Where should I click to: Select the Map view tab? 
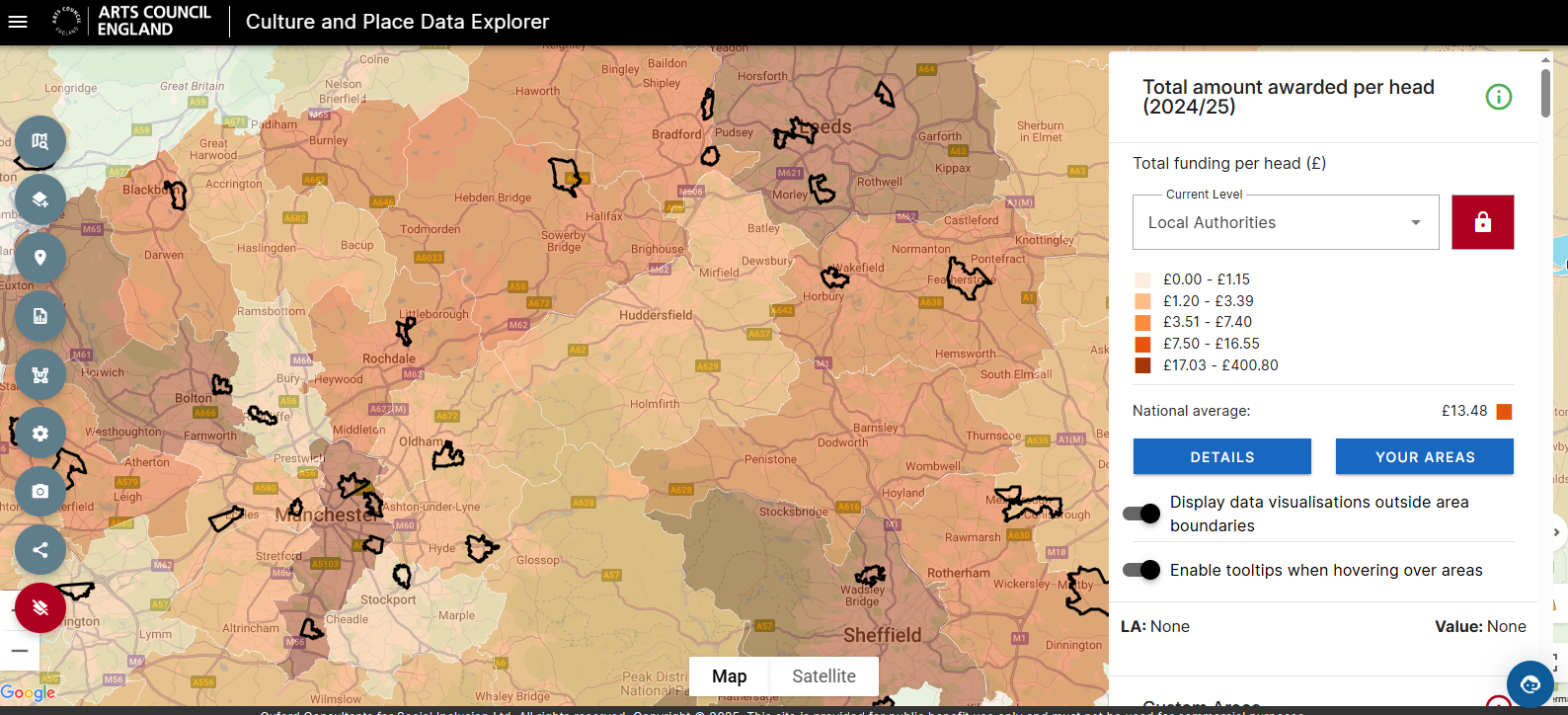coord(729,676)
